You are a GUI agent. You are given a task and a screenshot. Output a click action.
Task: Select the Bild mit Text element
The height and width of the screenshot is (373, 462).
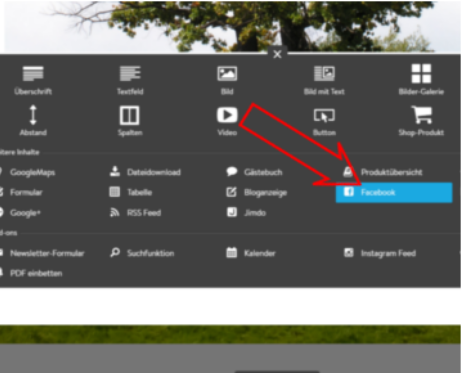pyautogui.click(x=324, y=80)
